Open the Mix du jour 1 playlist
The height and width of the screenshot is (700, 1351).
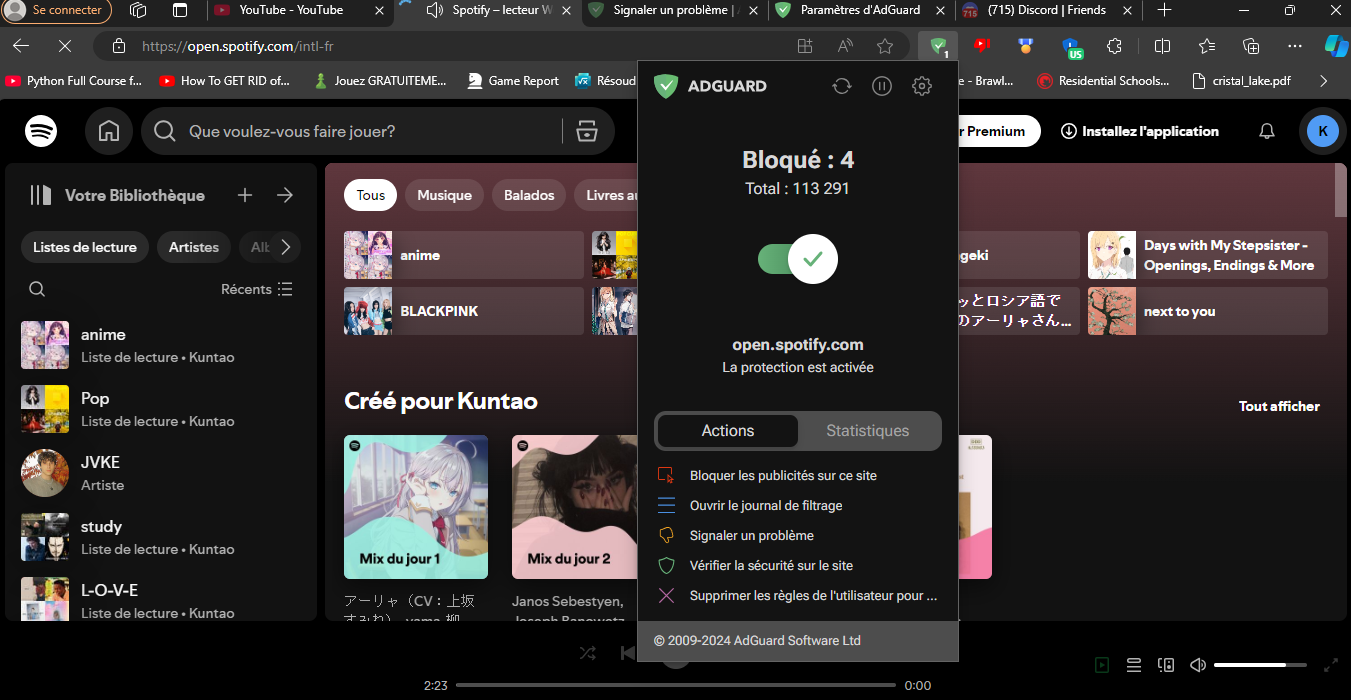click(x=415, y=507)
